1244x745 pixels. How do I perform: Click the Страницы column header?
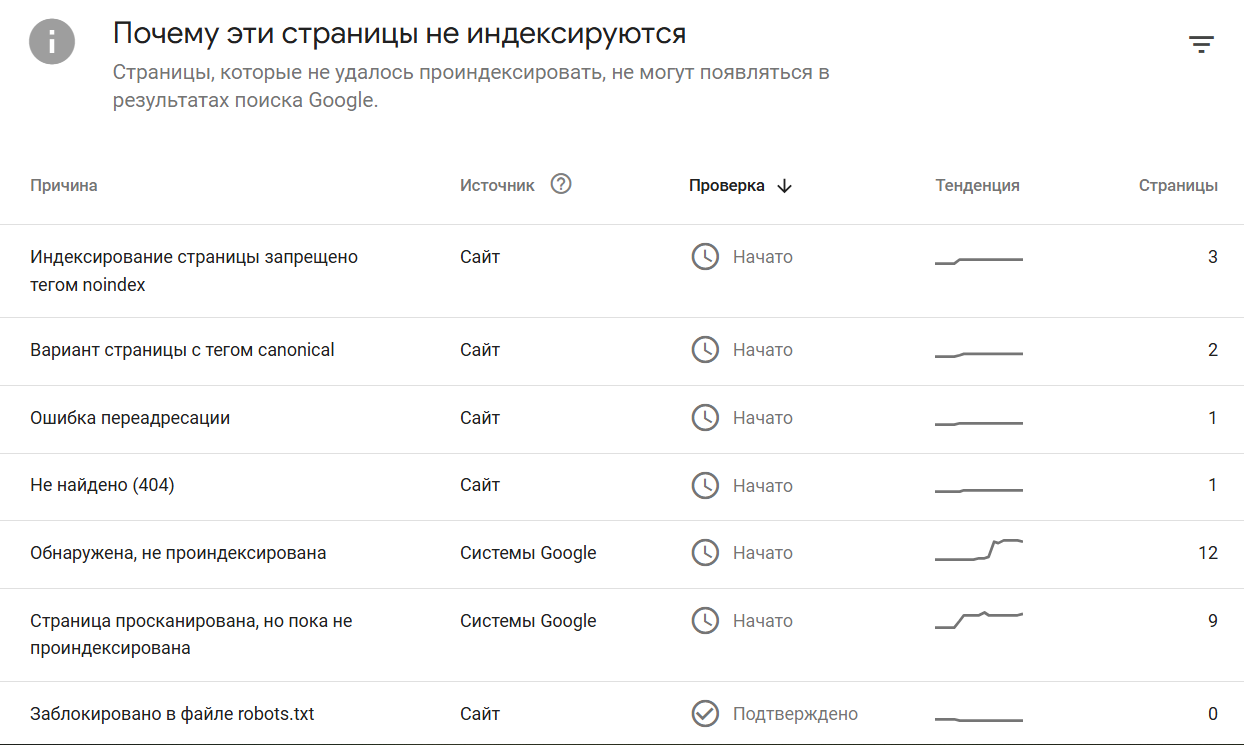click(x=1178, y=186)
